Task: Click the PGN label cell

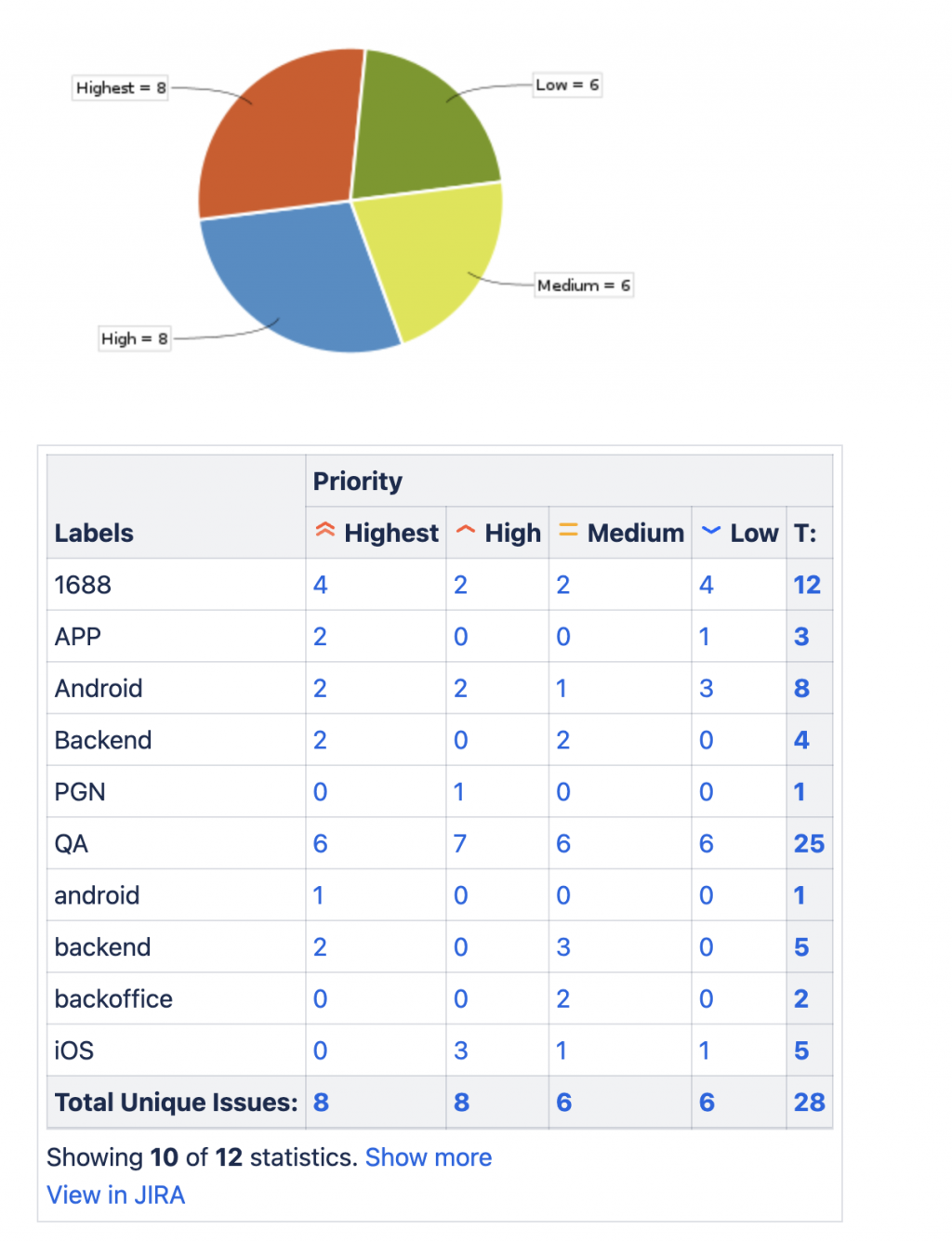Action: pos(177,792)
